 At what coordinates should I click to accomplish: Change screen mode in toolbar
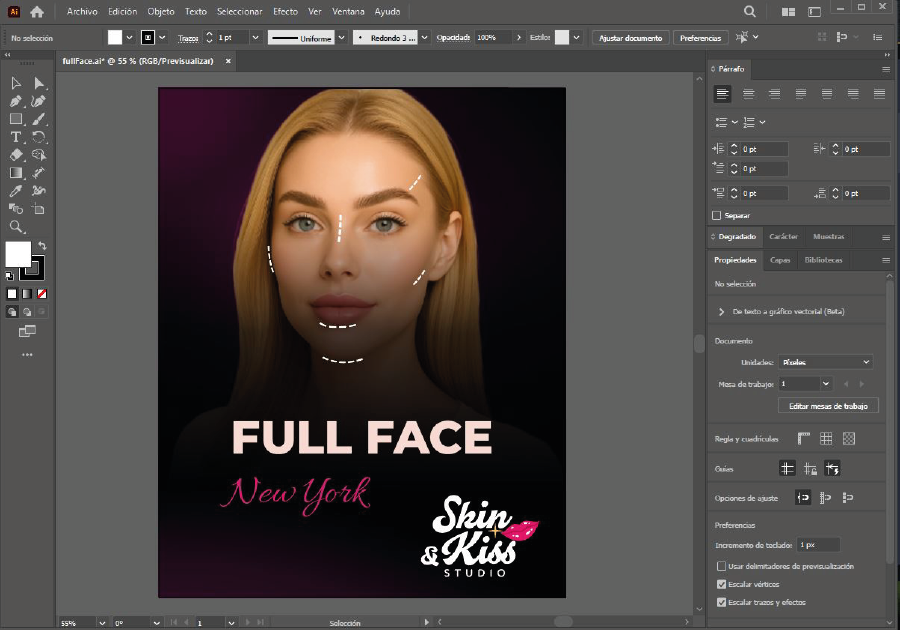click(x=27, y=331)
